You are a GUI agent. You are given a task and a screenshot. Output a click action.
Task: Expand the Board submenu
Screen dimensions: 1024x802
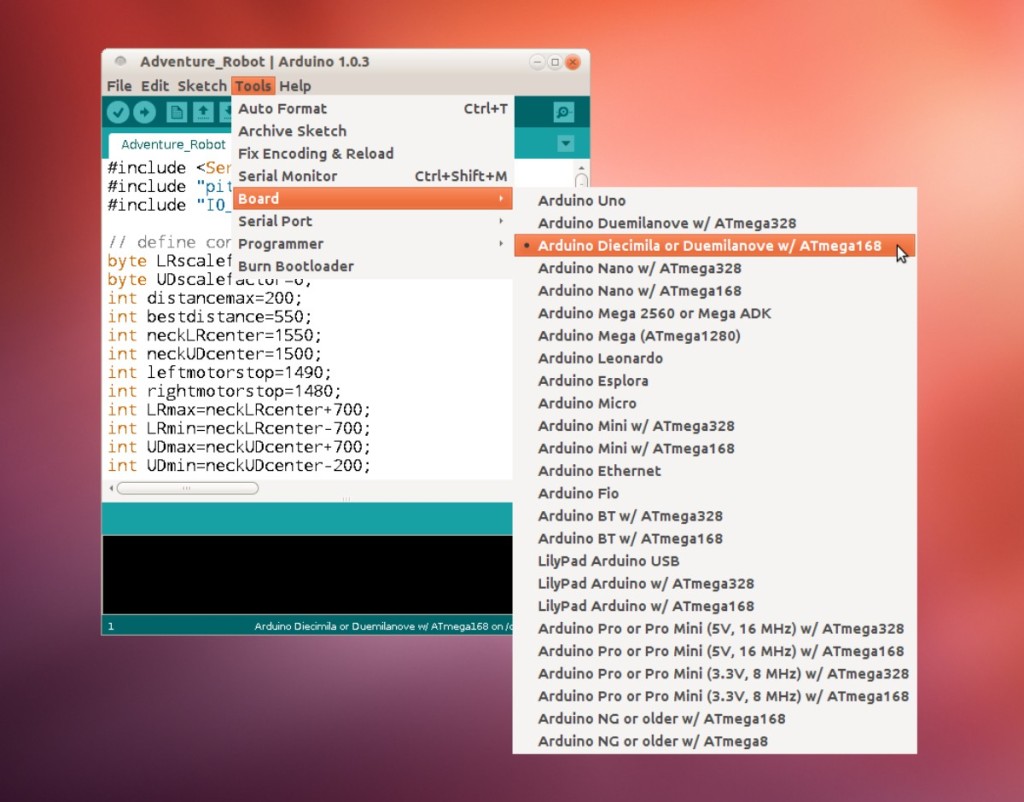pyautogui.click(x=373, y=199)
